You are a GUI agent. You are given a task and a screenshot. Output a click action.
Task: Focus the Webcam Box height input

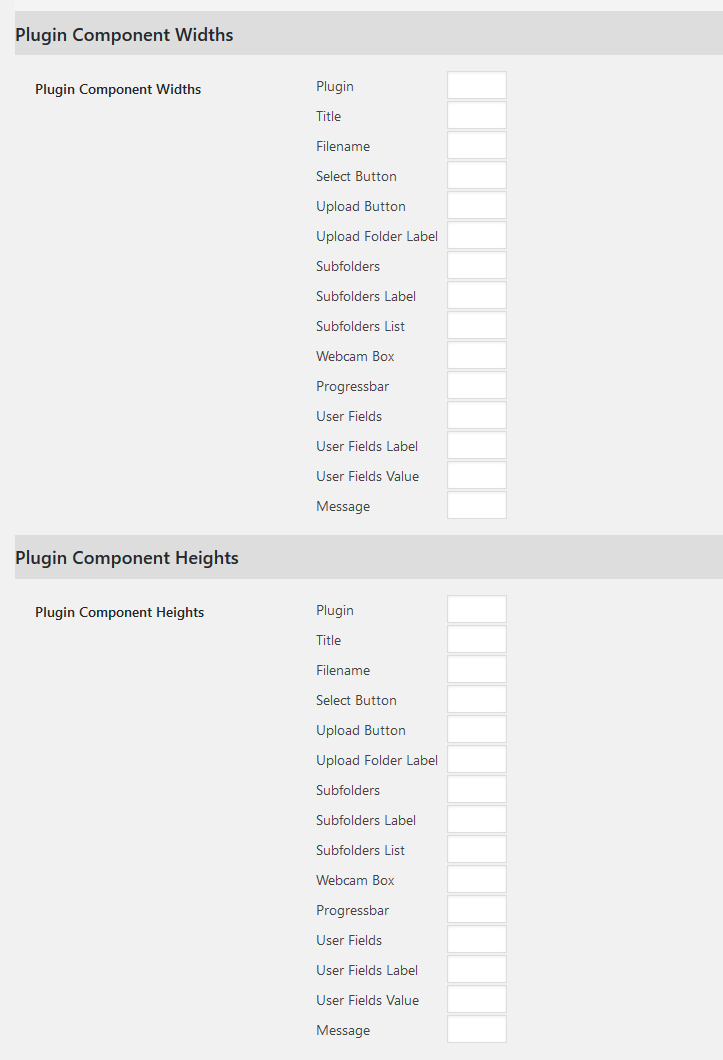(x=477, y=880)
